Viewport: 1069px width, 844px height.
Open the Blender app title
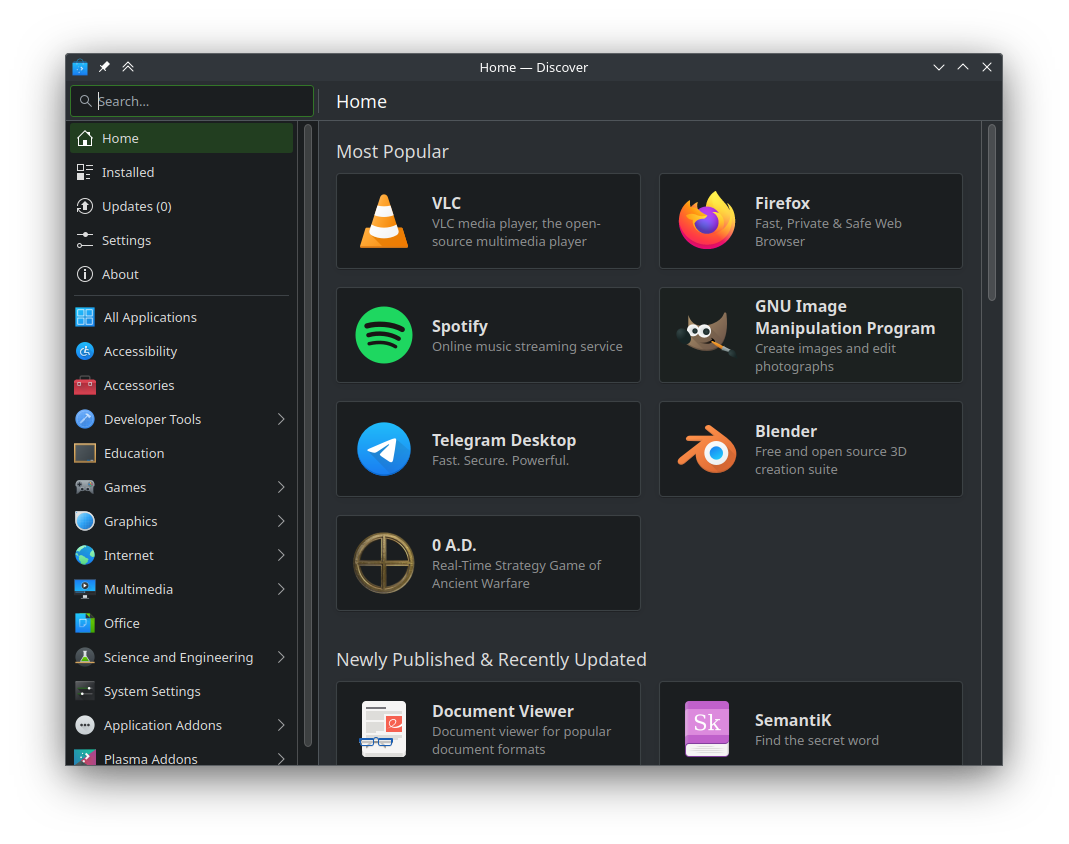(785, 432)
